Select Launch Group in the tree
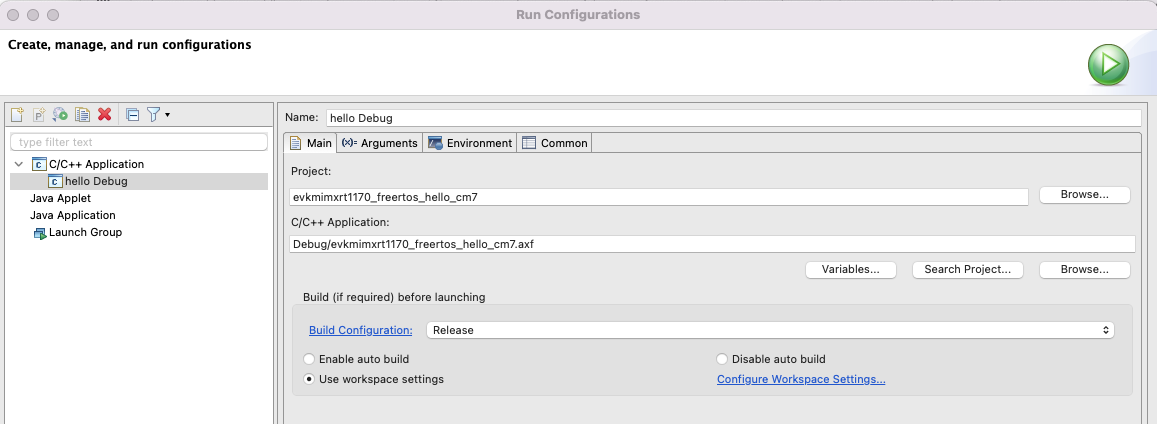Screen dimensions: 1157x424 coord(85,232)
